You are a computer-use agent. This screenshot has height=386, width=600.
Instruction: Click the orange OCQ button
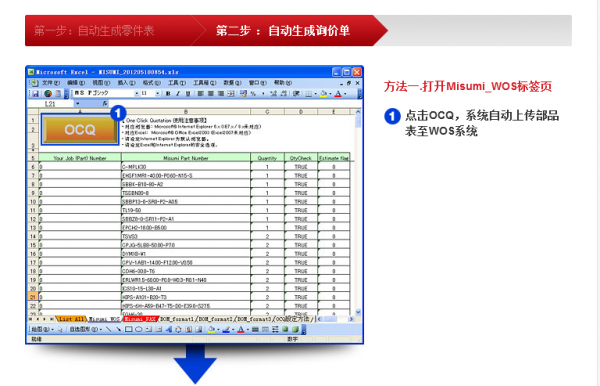pos(80,129)
